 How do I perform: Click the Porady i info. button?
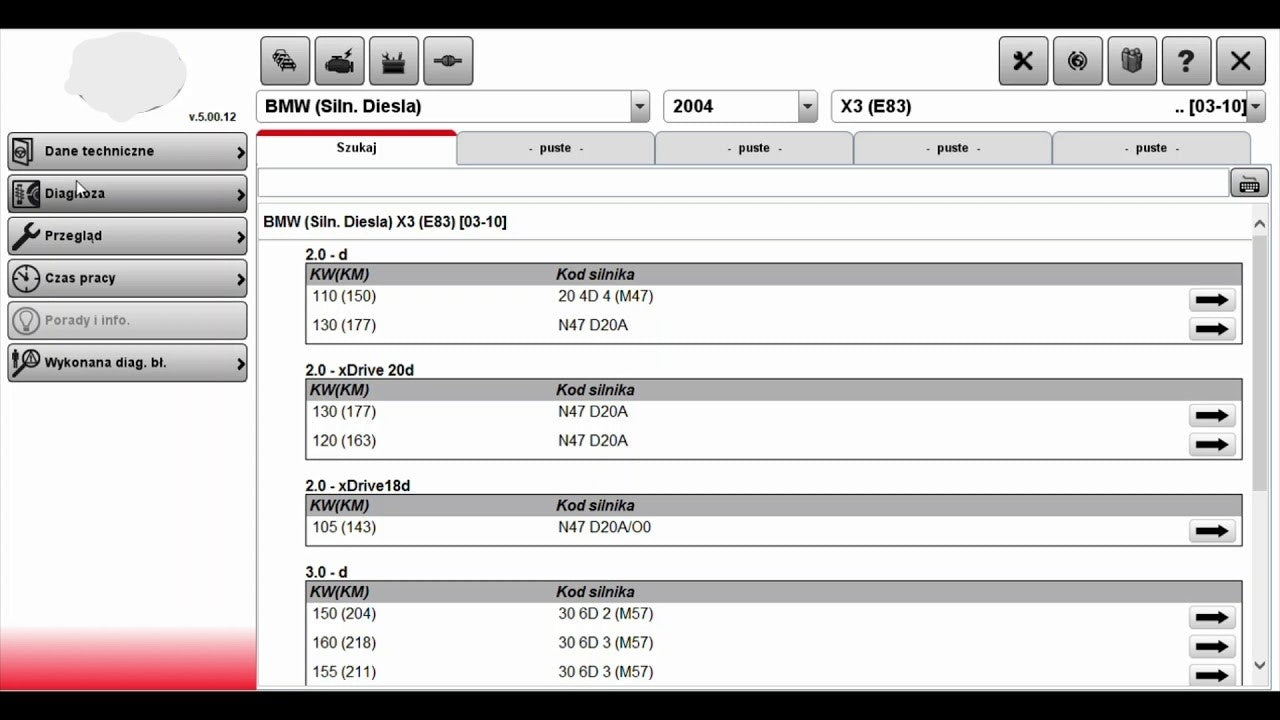pos(127,320)
